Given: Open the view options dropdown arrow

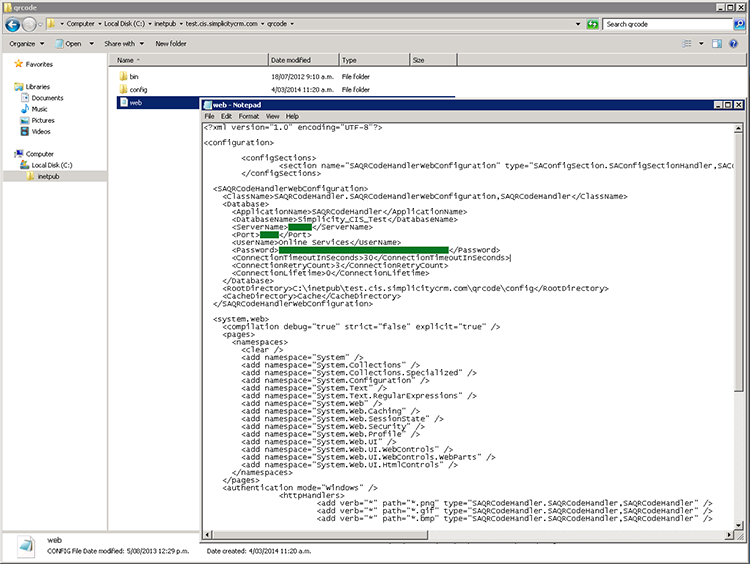Looking at the screenshot, I should point(701,44).
